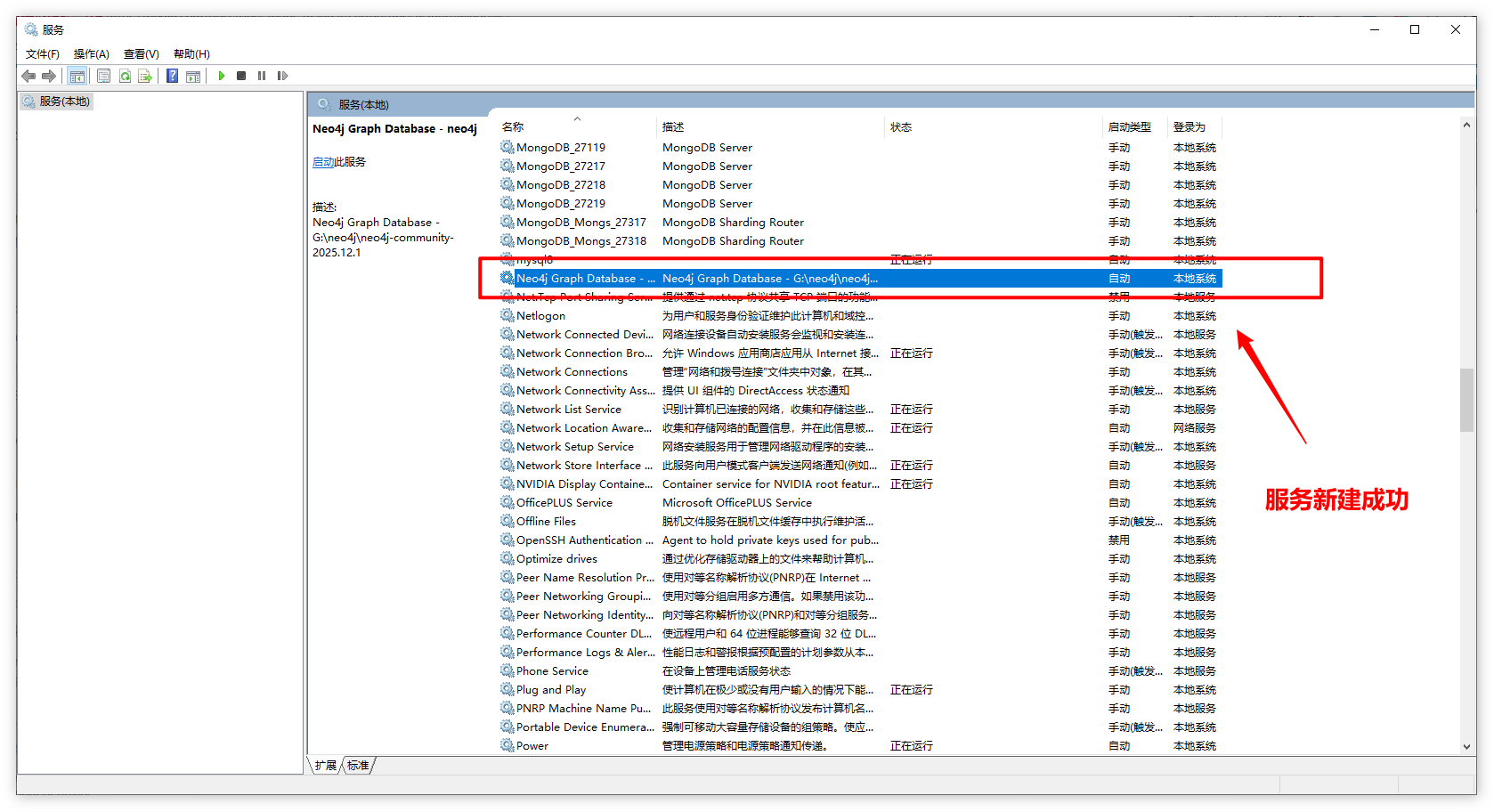Select the Network Connected Devi... row name
1494x812 pixels.
coord(585,335)
